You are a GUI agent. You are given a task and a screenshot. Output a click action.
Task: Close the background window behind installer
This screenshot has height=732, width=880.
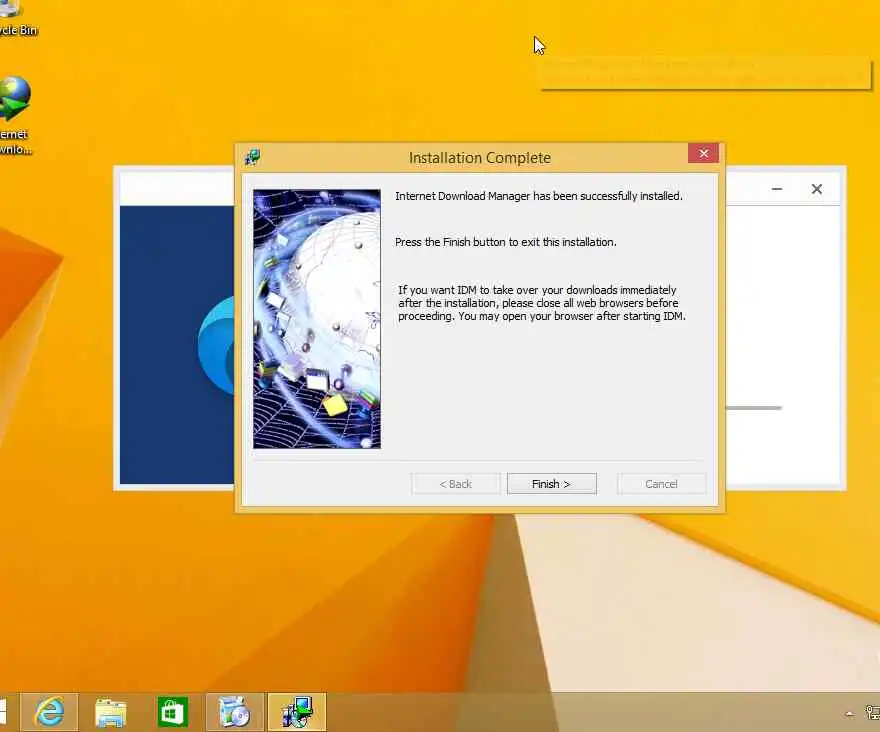pyautogui.click(x=817, y=189)
